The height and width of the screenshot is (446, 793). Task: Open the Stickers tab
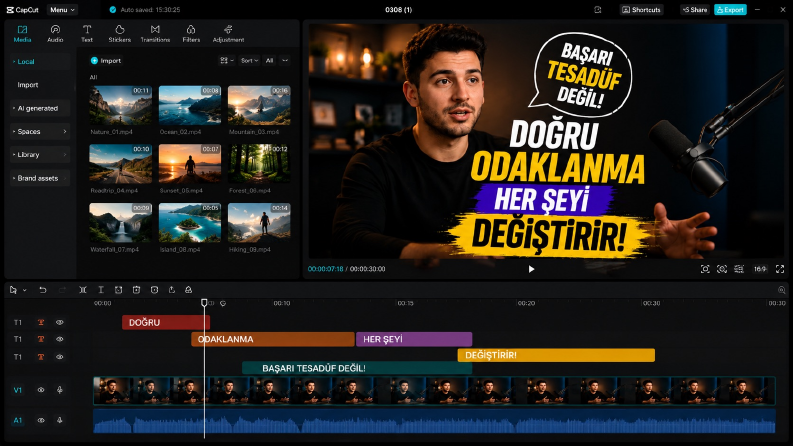pos(119,33)
